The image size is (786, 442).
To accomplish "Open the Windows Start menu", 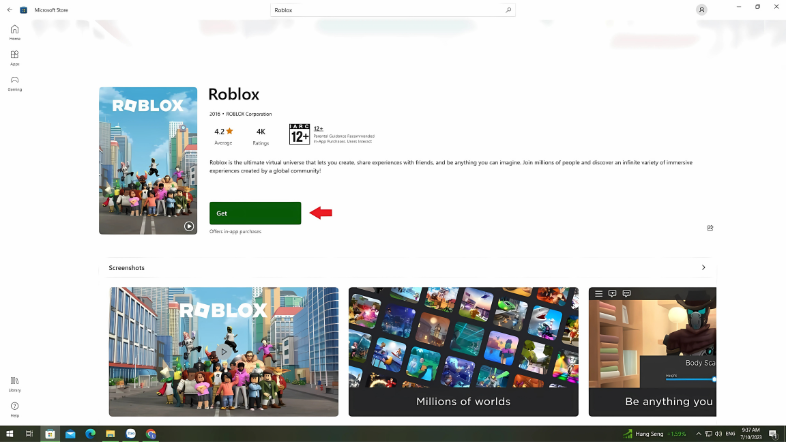I will pyautogui.click(x=8, y=434).
